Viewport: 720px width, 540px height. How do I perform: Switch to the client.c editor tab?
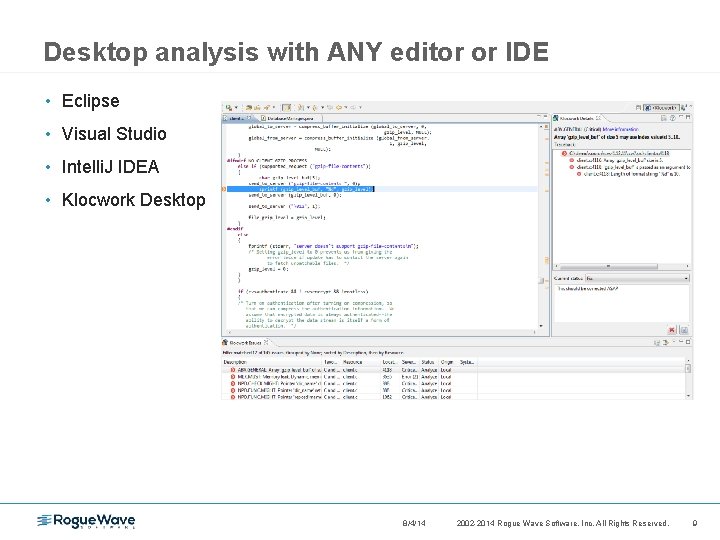click(240, 118)
